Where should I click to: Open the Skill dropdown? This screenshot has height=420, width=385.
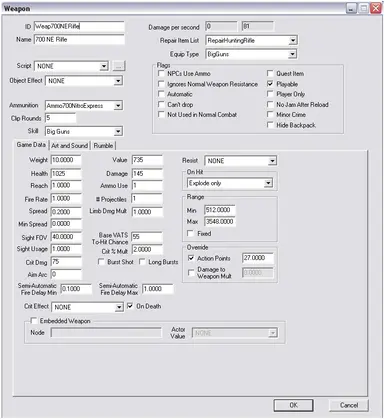84,132
